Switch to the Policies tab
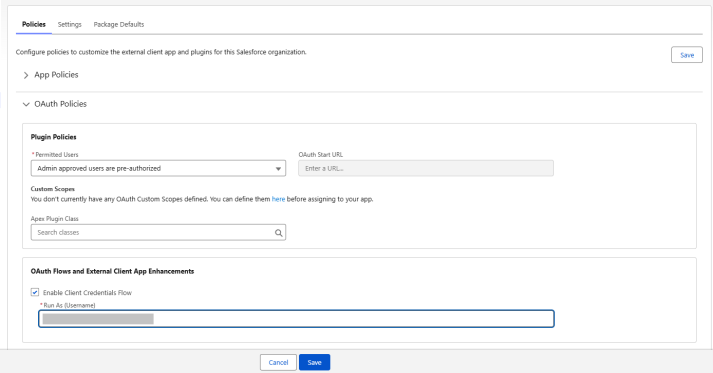713x373 pixels. (x=34, y=25)
